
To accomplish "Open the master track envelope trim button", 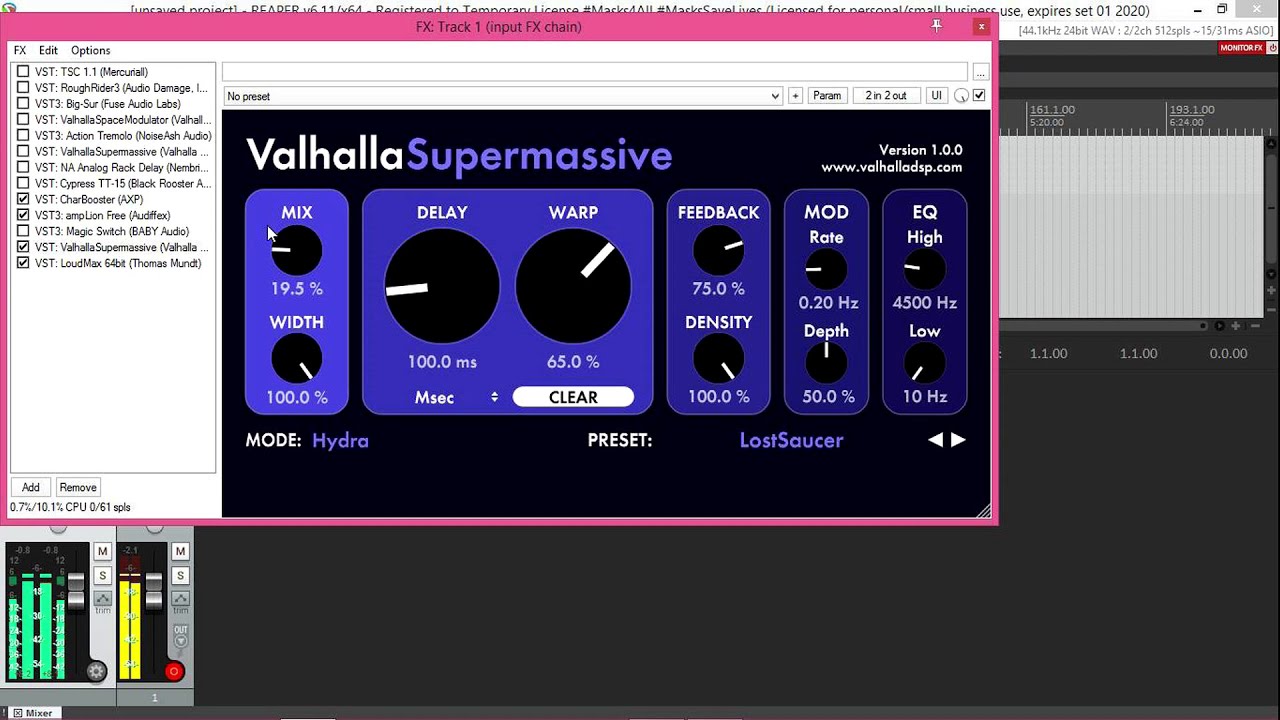I will (x=102, y=599).
